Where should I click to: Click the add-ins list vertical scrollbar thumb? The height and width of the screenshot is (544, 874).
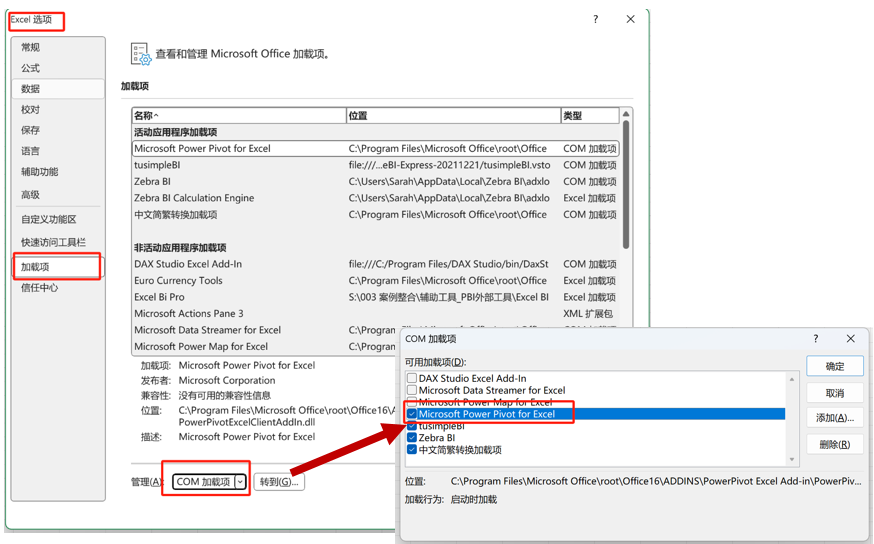(626, 184)
